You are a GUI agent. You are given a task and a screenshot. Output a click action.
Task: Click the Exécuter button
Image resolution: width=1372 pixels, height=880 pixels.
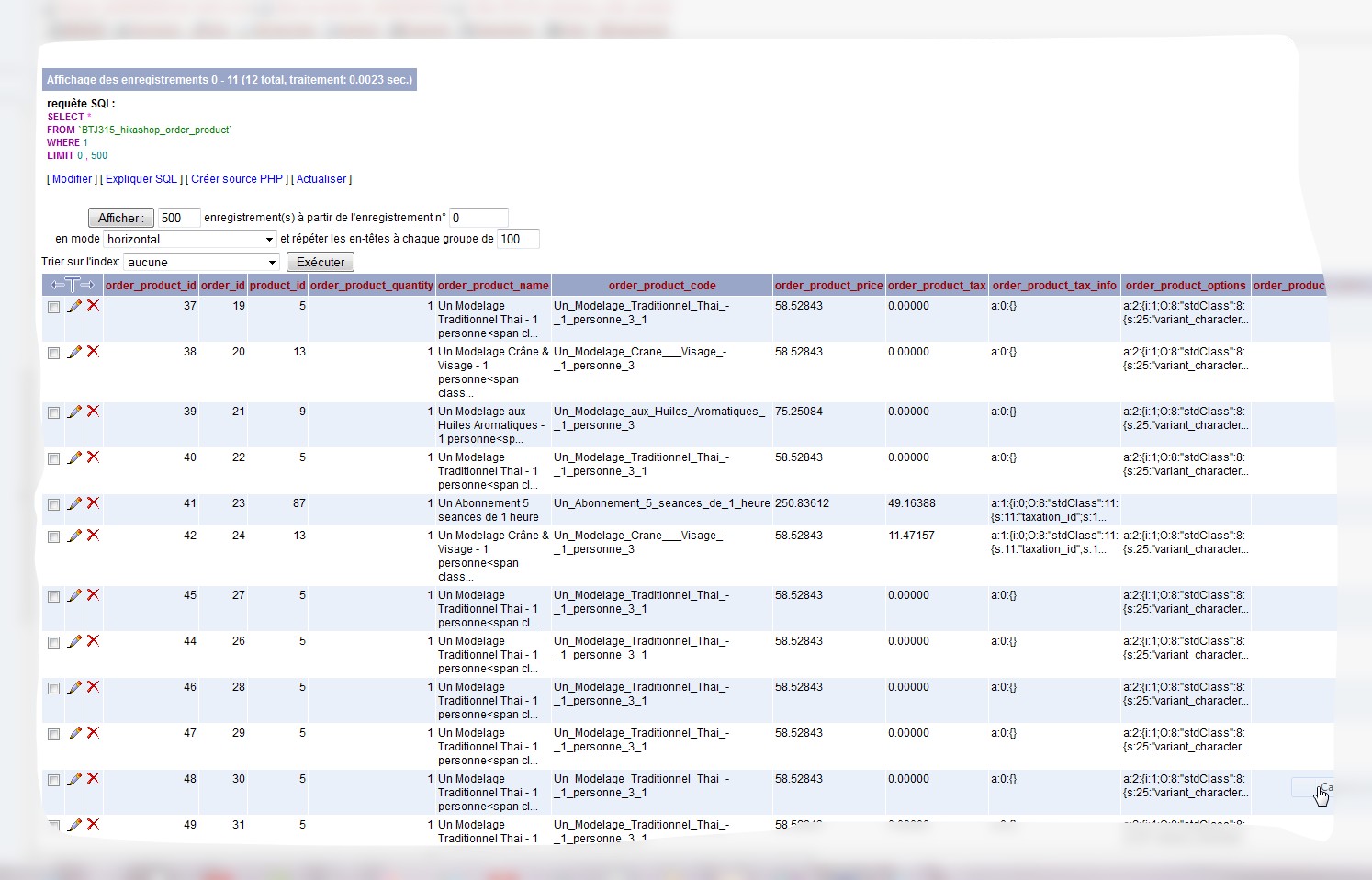click(321, 262)
